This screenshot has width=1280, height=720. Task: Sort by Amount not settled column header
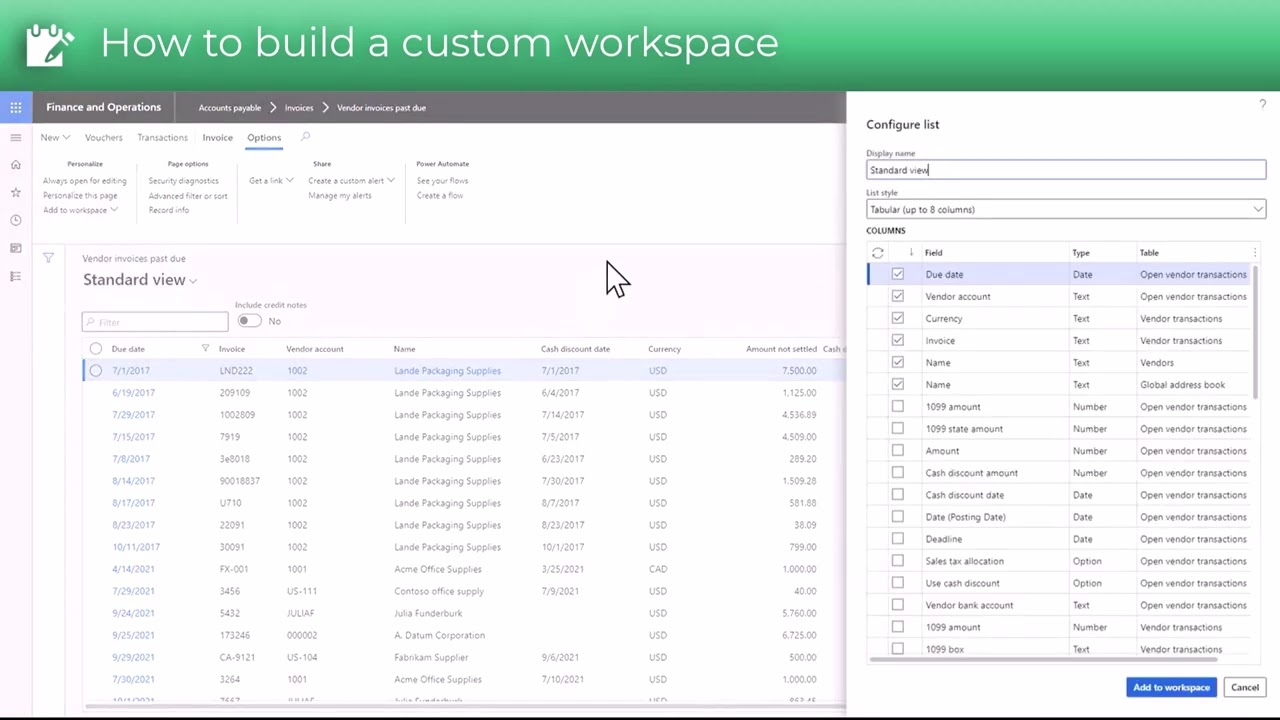coord(781,349)
